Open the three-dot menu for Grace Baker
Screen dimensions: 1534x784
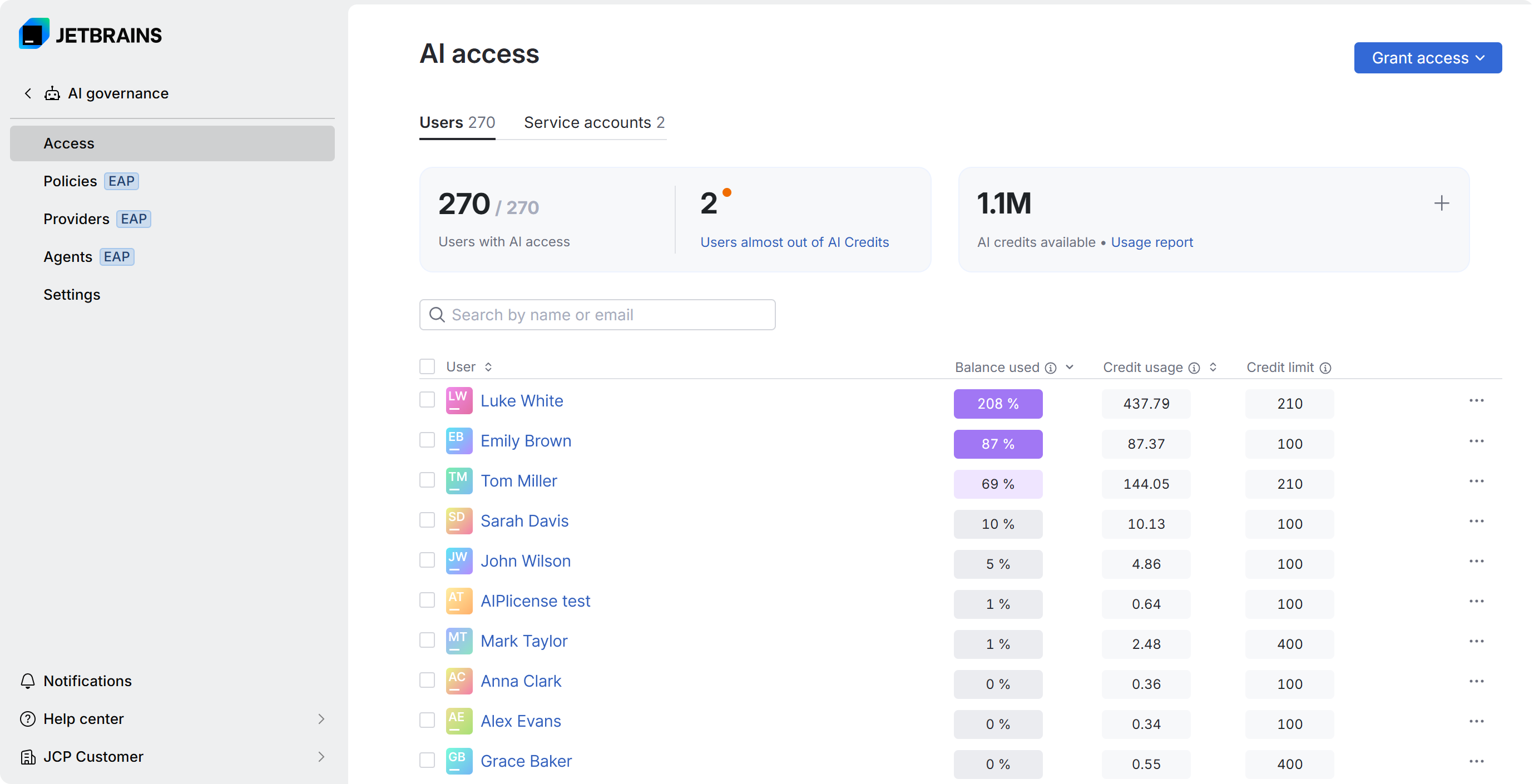1476,761
